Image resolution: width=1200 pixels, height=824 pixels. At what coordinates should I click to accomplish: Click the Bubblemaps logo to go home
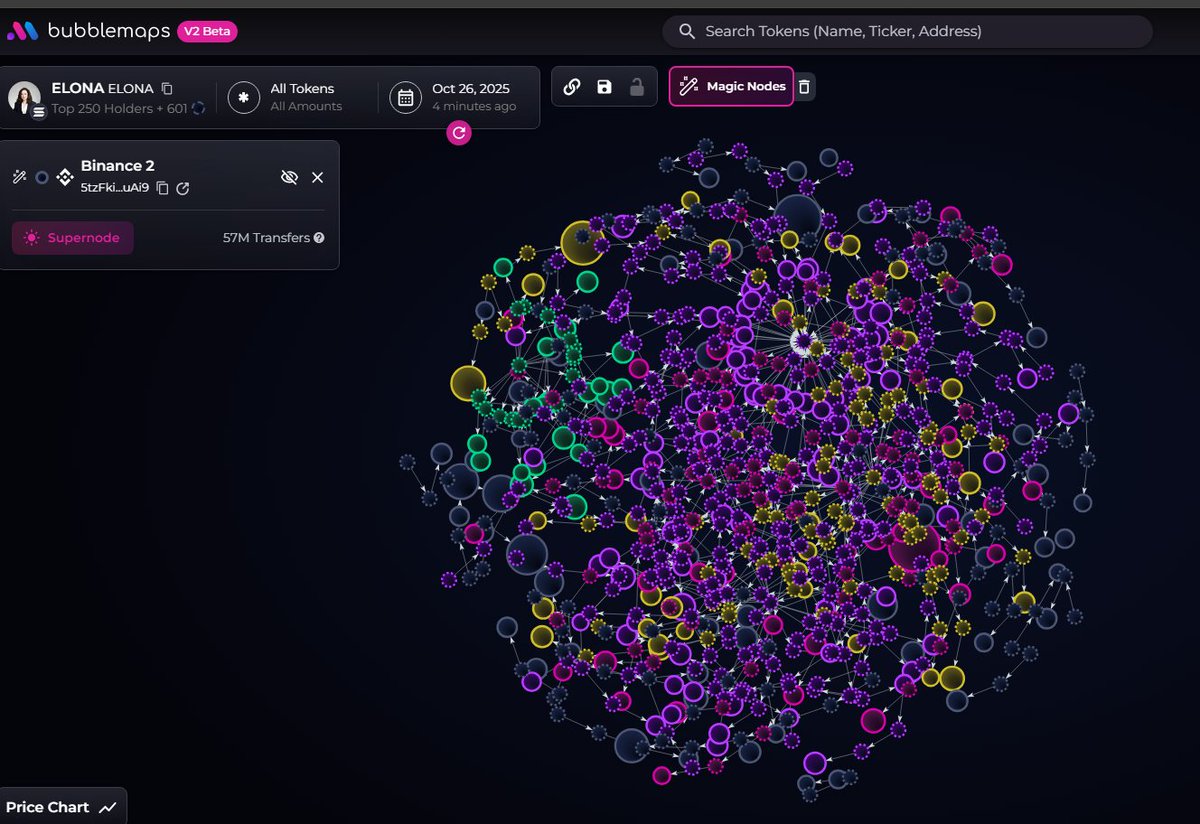(88, 31)
